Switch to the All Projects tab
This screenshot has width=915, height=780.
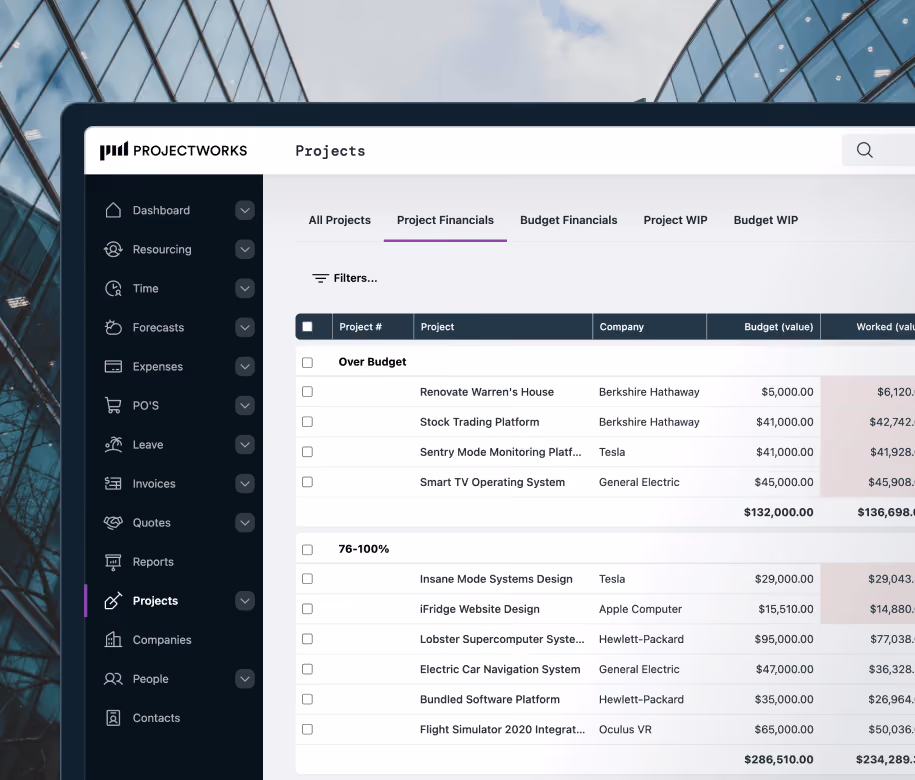tap(340, 220)
